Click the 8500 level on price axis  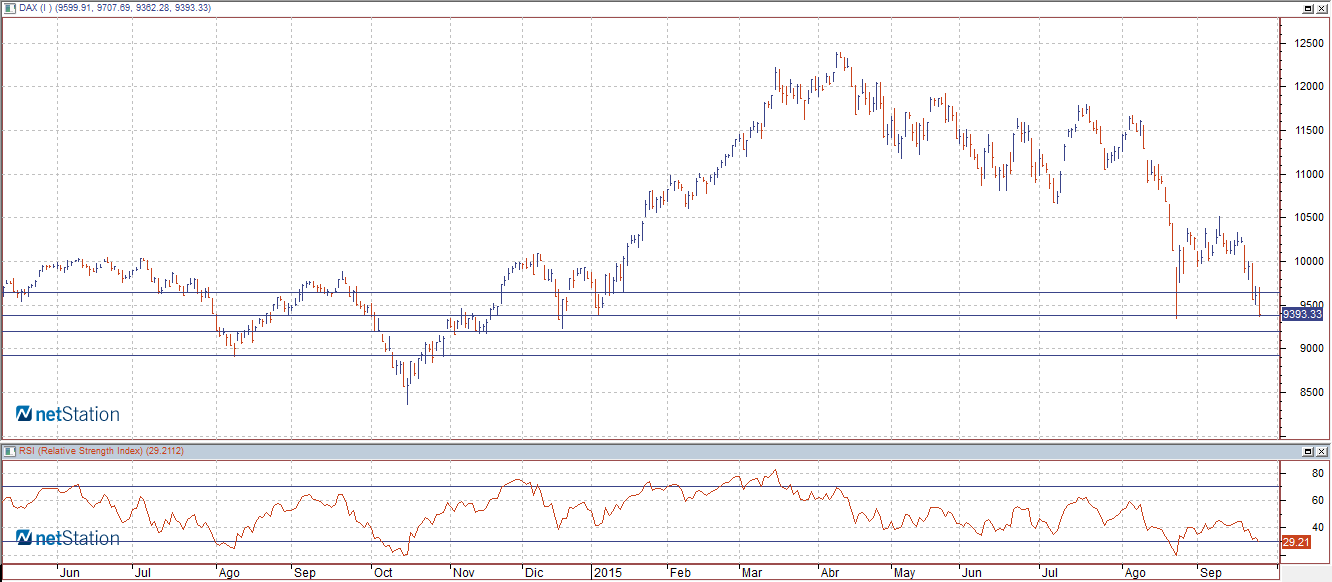coord(1303,393)
